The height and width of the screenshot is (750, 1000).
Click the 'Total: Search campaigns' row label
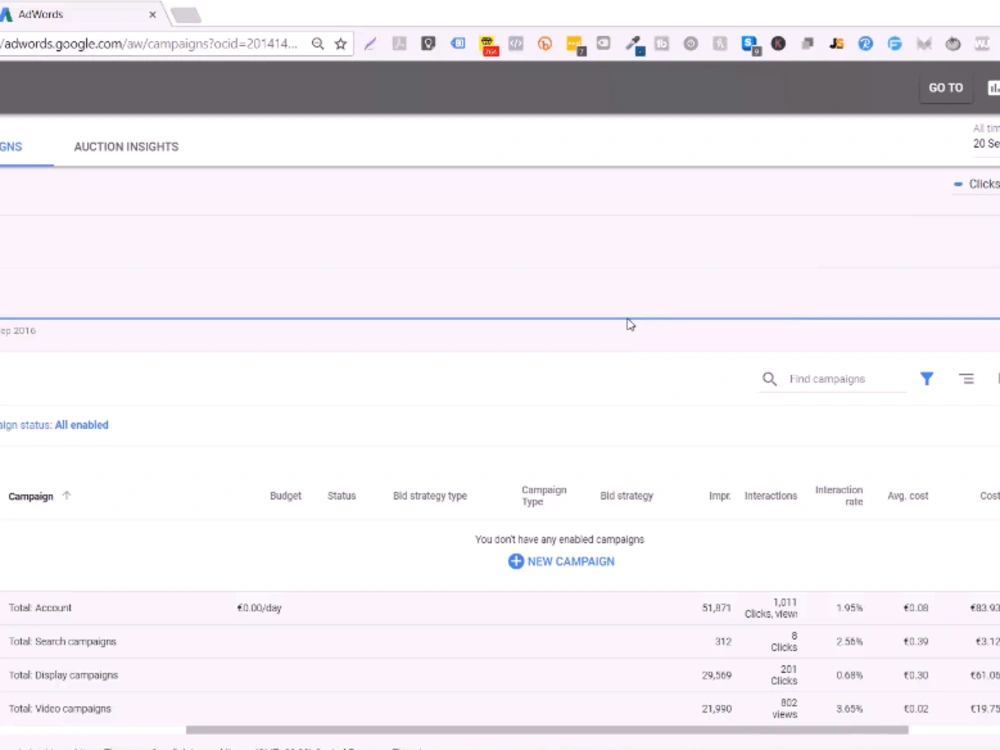point(62,642)
